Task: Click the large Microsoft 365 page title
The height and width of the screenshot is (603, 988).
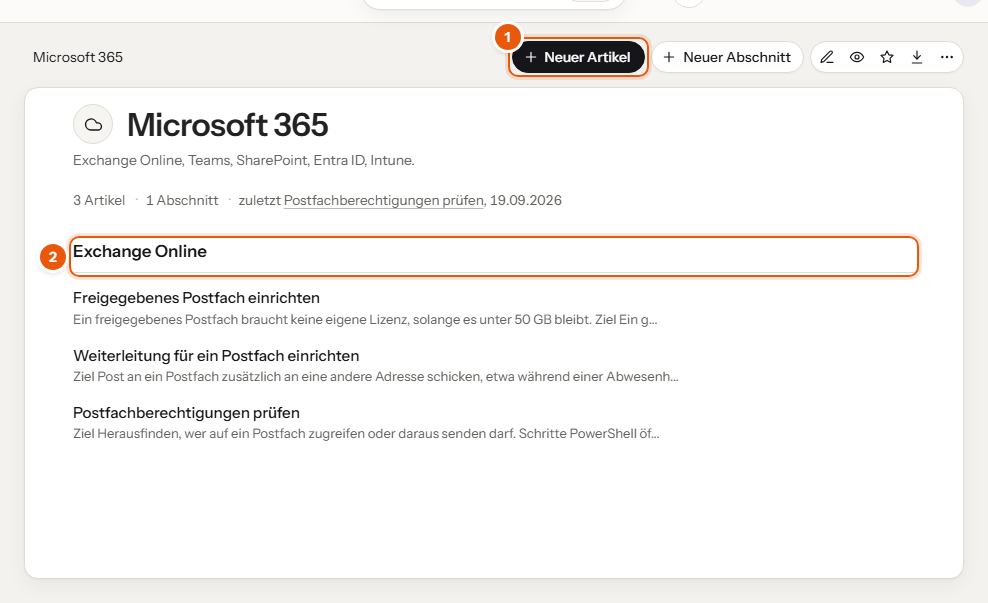Action: coord(227,124)
